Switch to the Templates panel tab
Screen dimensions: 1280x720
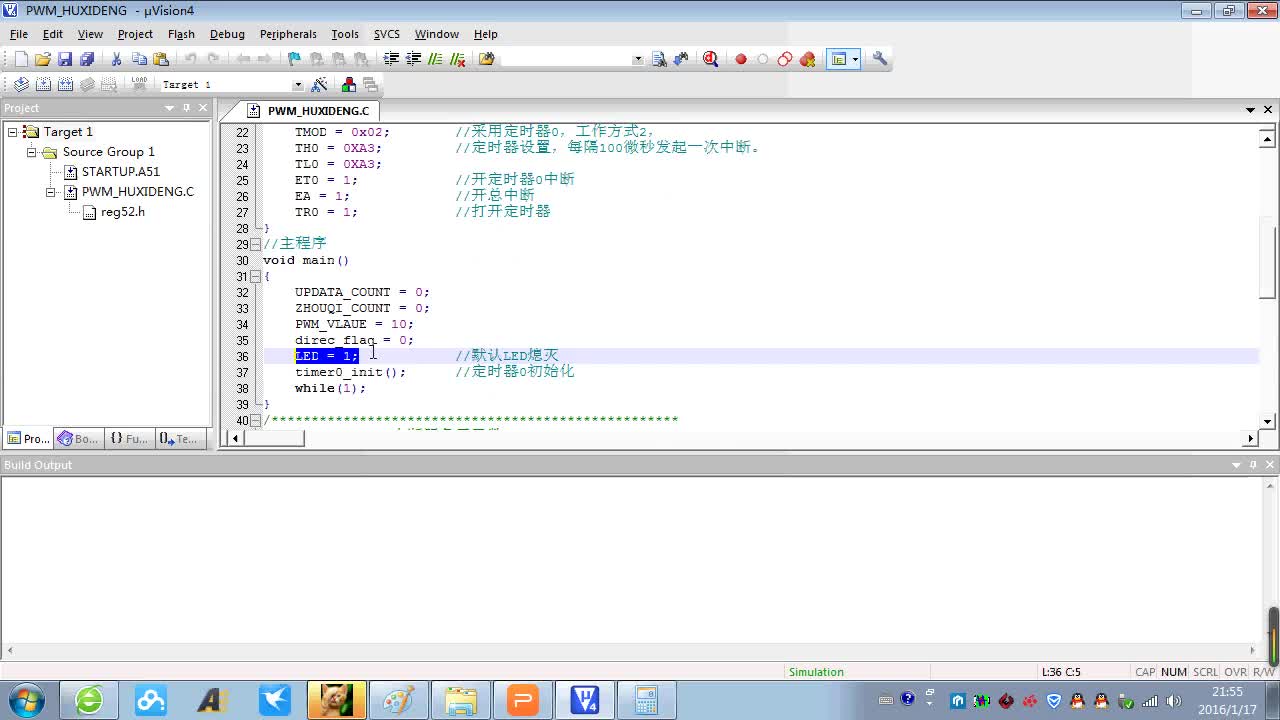coord(179,439)
